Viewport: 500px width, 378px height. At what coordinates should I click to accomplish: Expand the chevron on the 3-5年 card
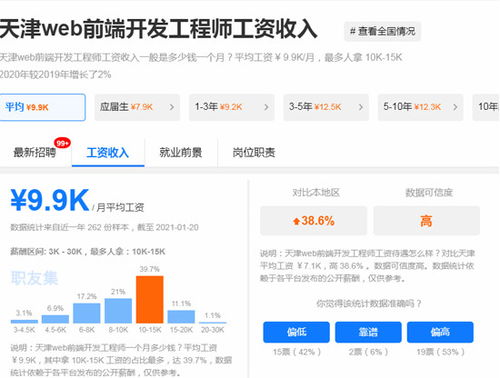[361, 107]
